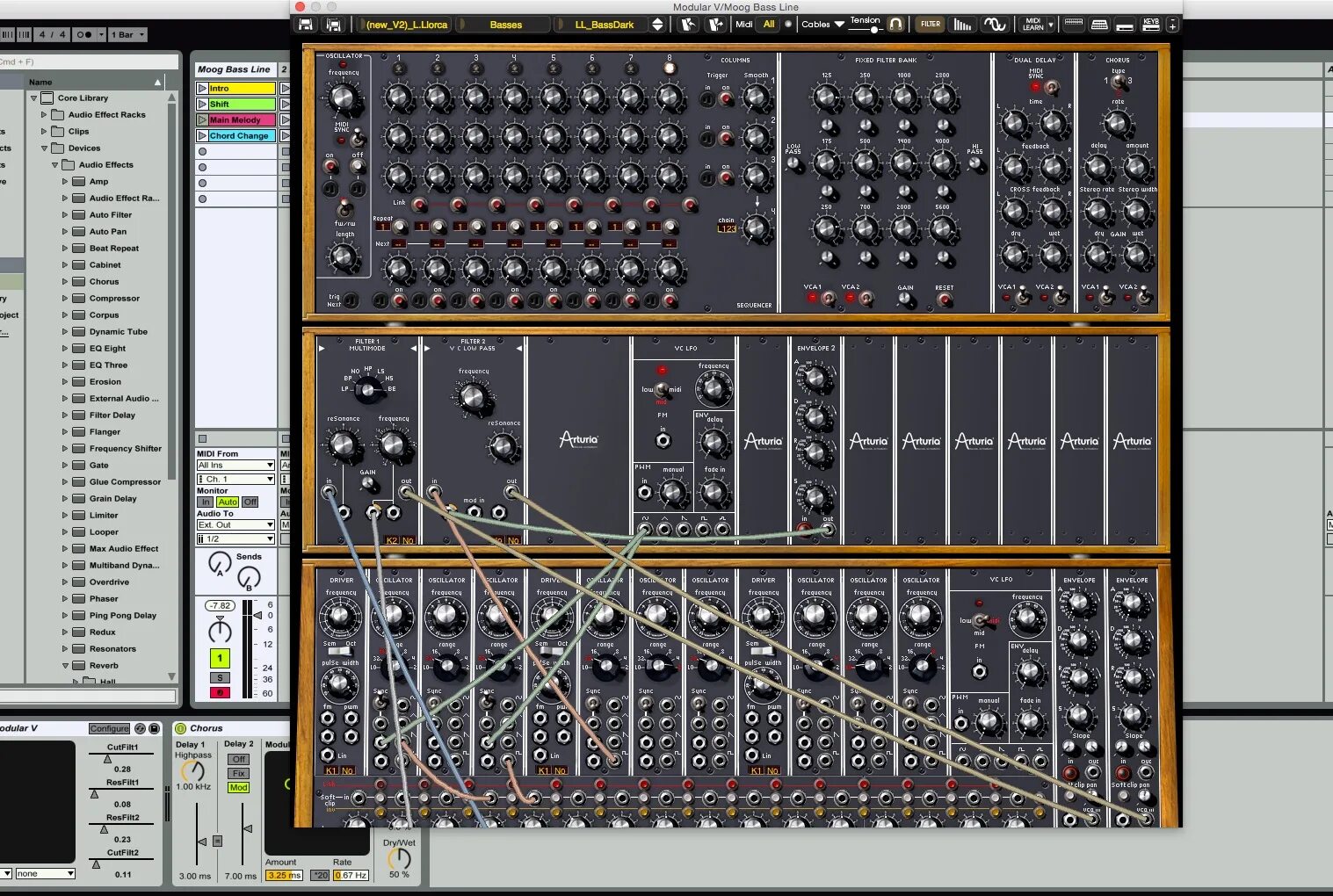Click the Send B knob
This screenshot has height=896, width=1333.
(x=249, y=577)
